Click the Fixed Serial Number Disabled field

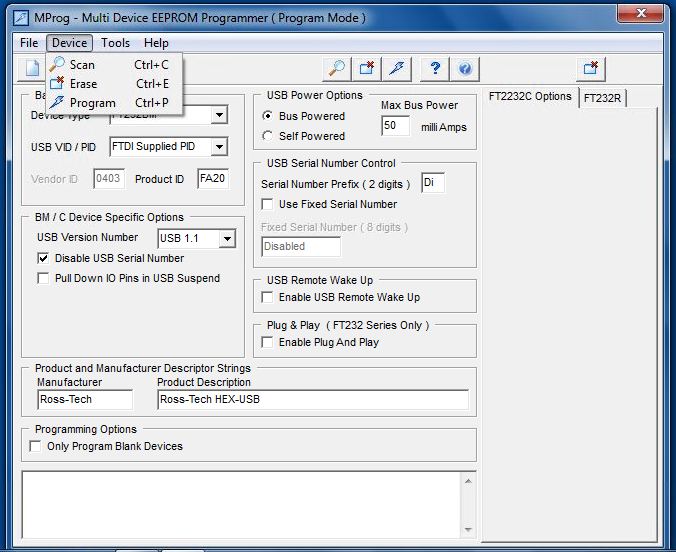coord(300,246)
